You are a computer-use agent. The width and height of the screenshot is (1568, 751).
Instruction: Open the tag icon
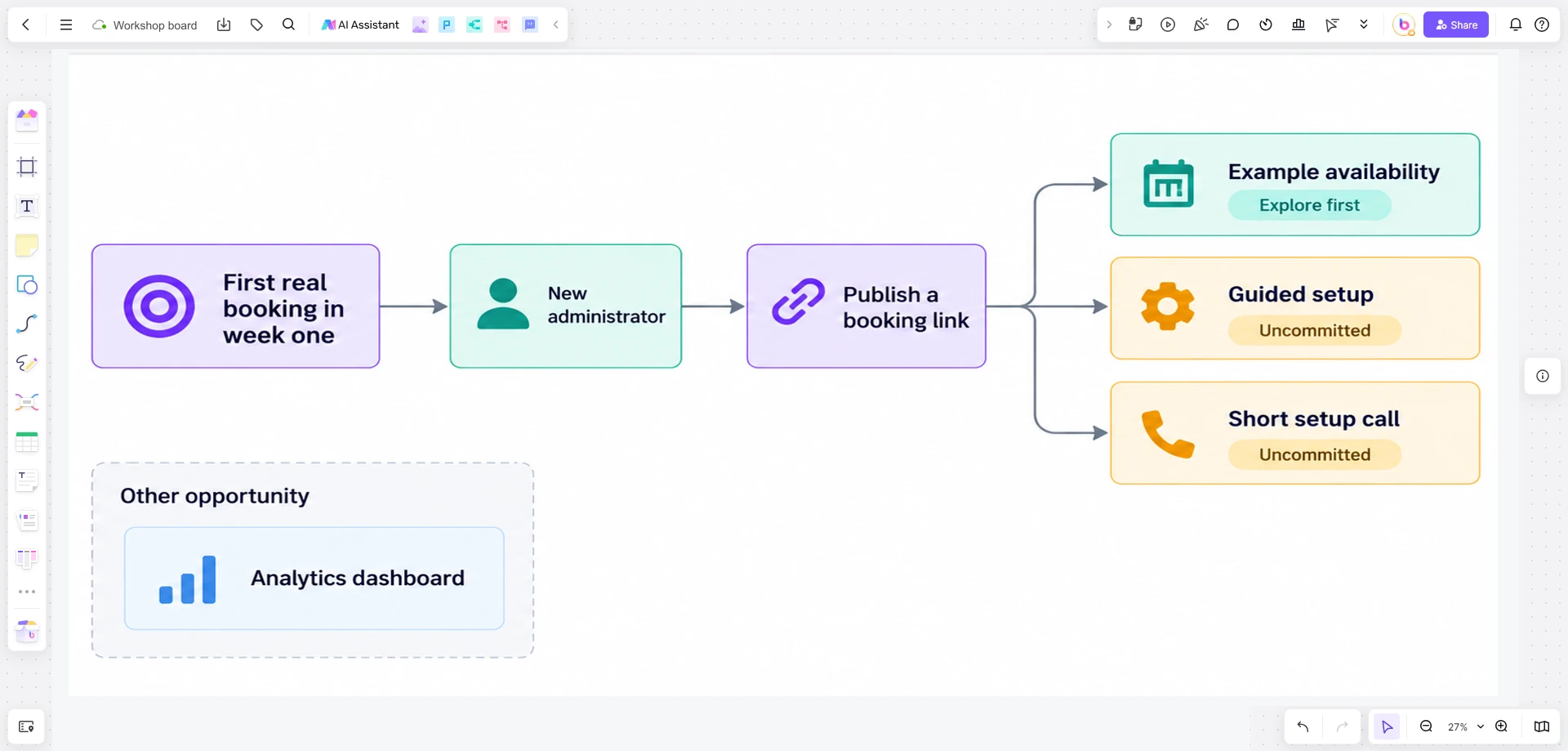256,25
